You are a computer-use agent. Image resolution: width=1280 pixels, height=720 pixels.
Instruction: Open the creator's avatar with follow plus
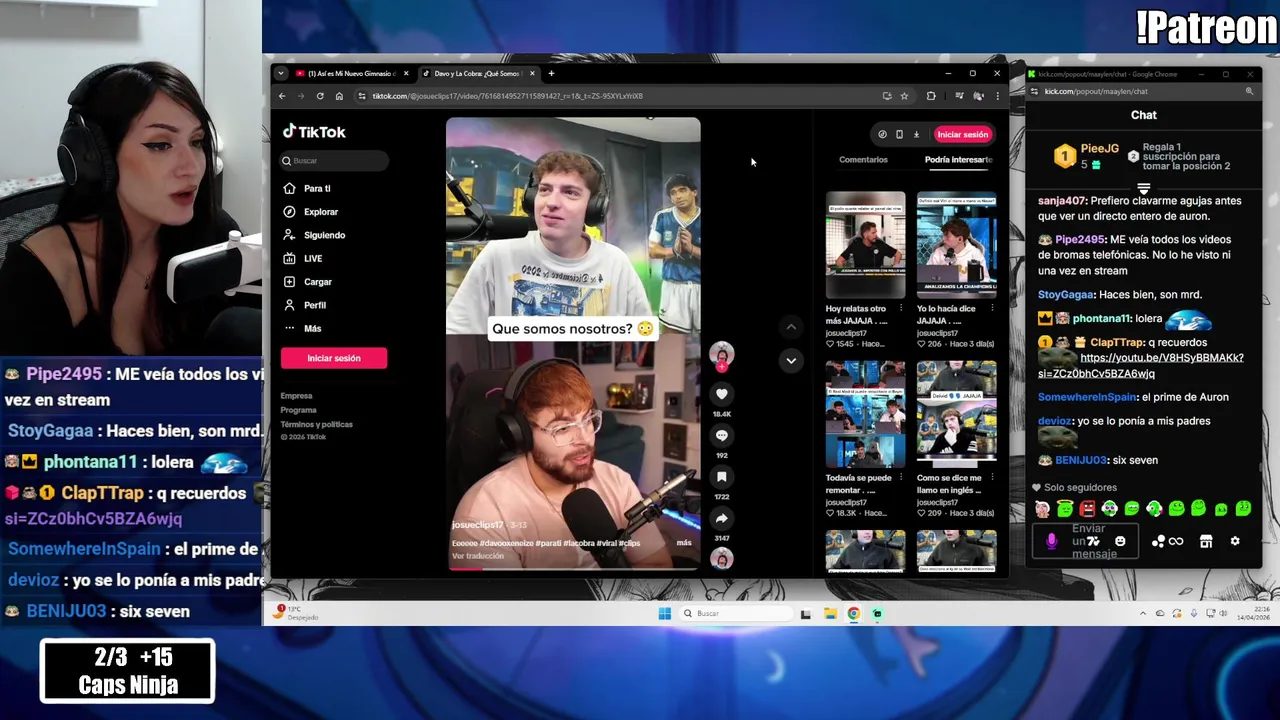[721, 354]
